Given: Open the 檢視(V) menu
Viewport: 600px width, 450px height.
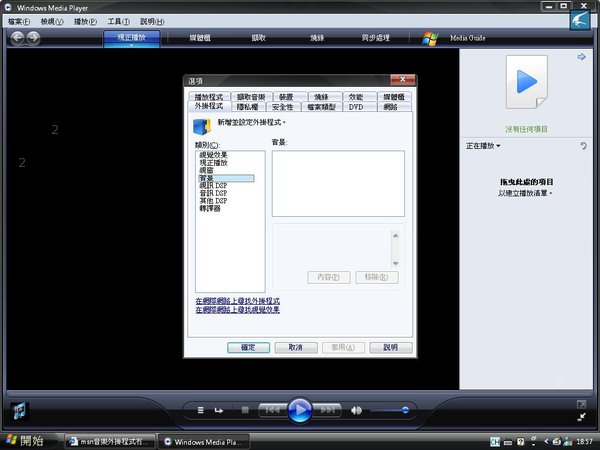Looking at the screenshot, I should click(52, 21).
